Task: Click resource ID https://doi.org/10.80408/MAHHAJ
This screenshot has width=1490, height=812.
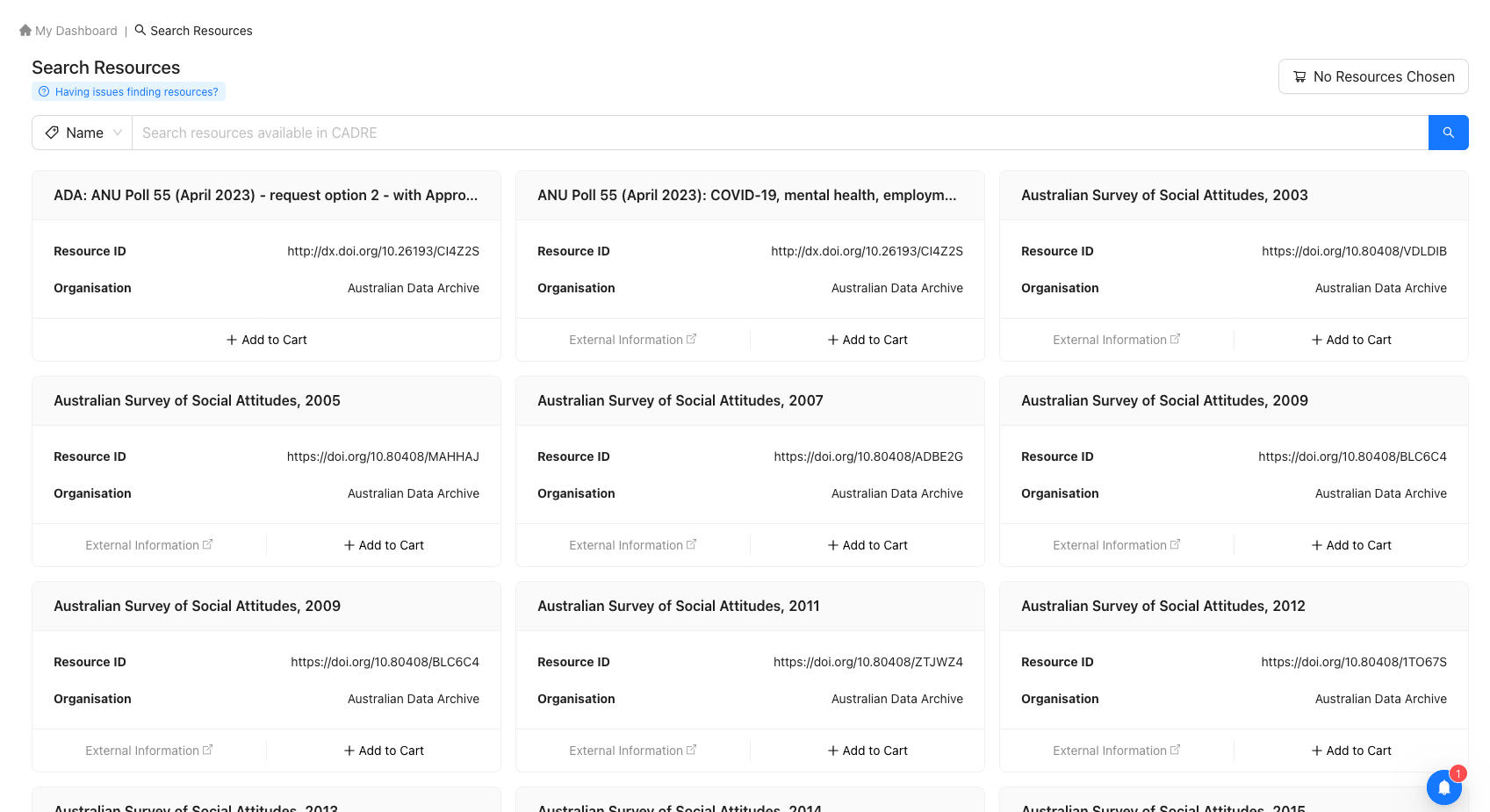Action: (x=383, y=456)
